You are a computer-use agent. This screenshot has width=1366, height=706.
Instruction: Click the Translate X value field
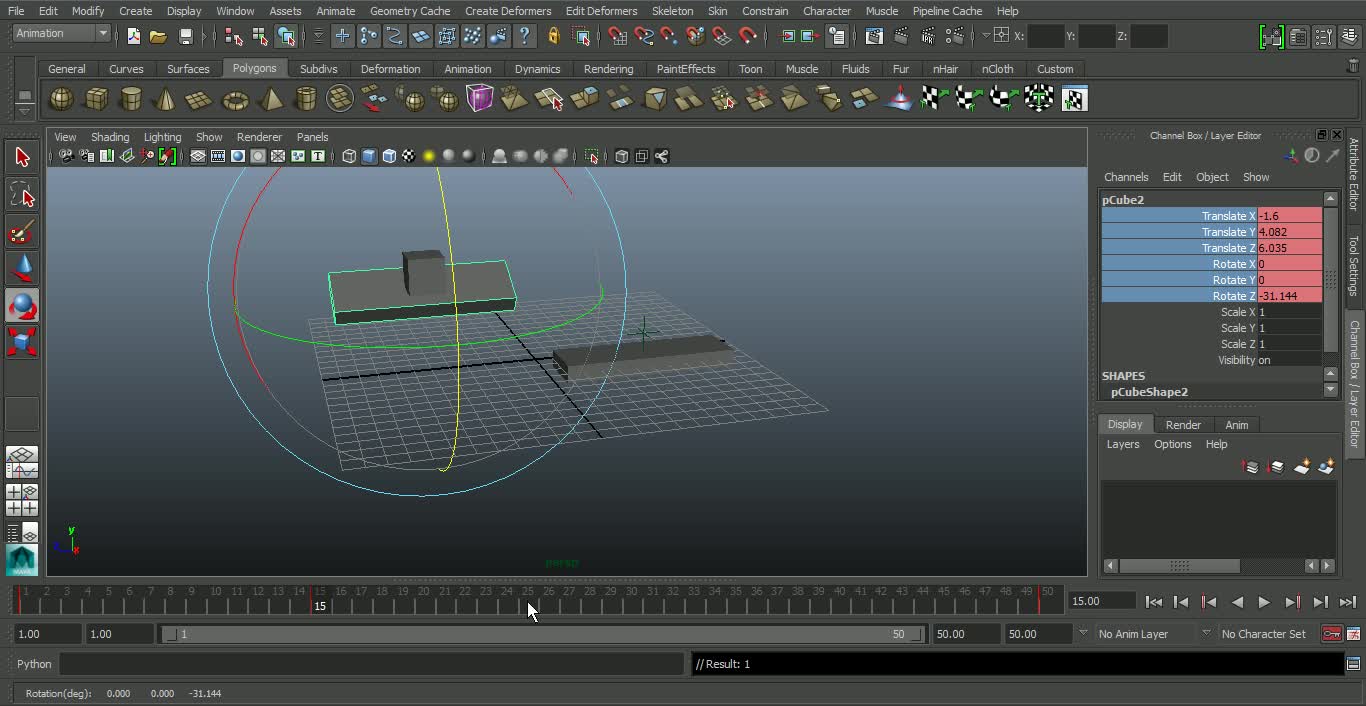tap(1290, 216)
